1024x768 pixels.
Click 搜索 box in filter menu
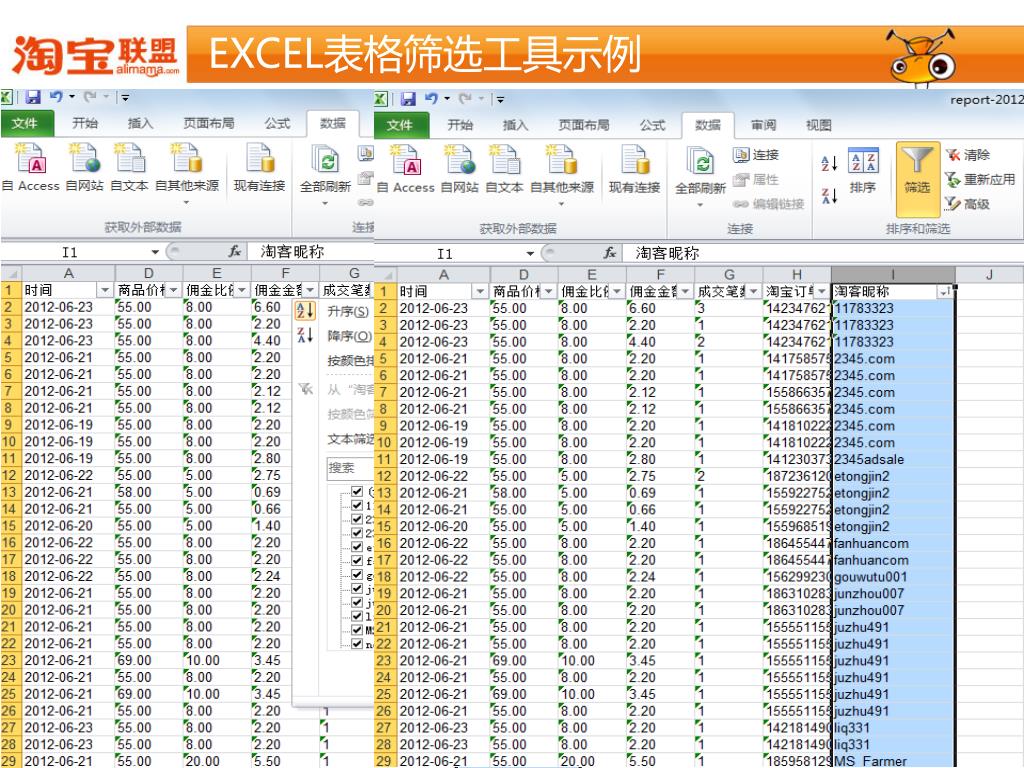pyautogui.click(x=350, y=468)
